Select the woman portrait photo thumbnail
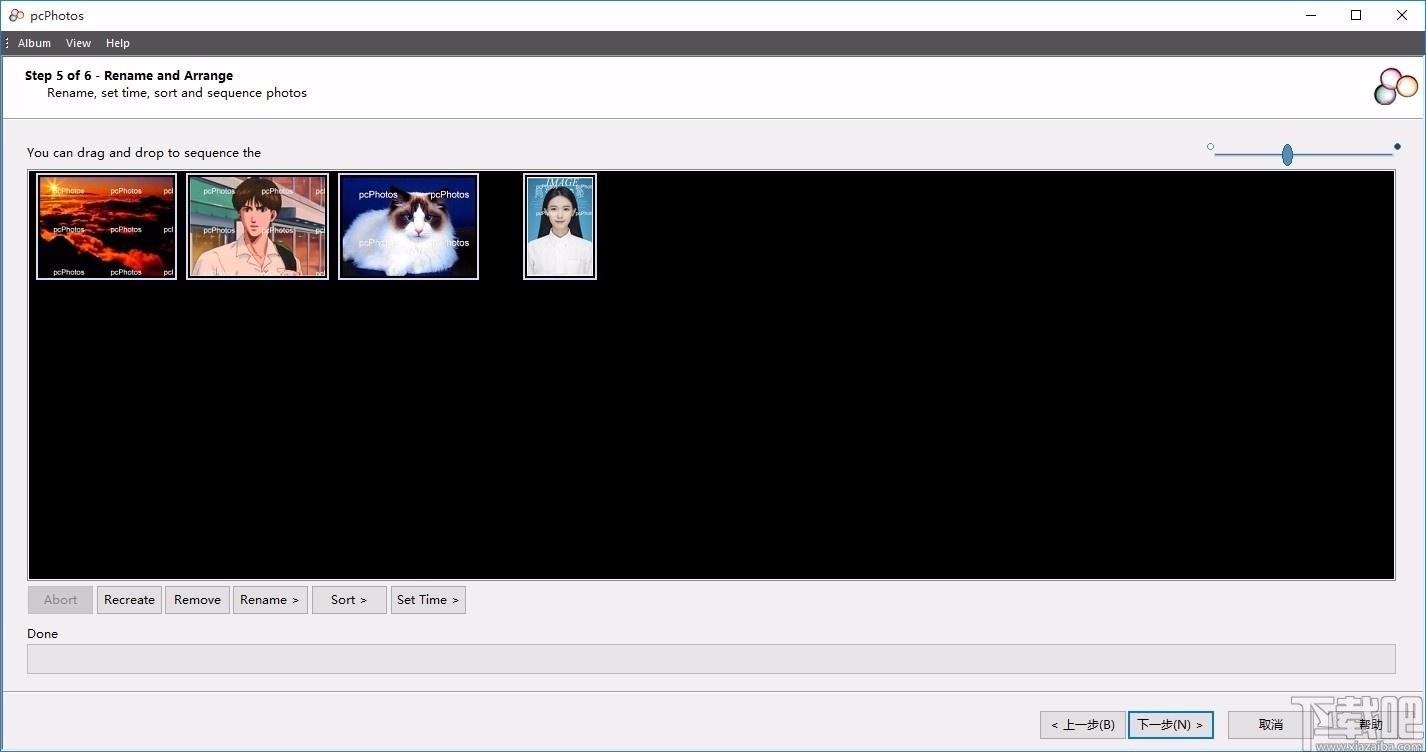Image resolution: width=1426 pixels, height=752 pixels. tap(560, 227)
